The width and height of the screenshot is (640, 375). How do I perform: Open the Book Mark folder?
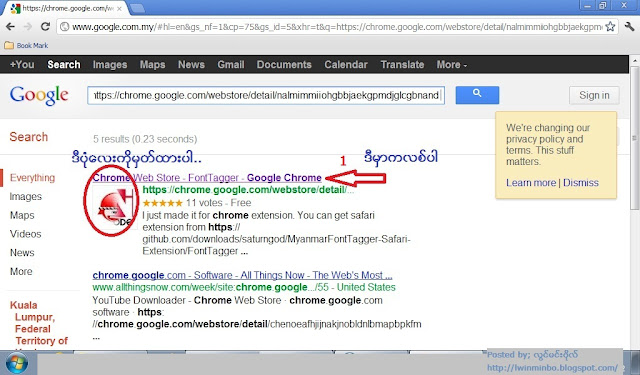click(27, 45)
